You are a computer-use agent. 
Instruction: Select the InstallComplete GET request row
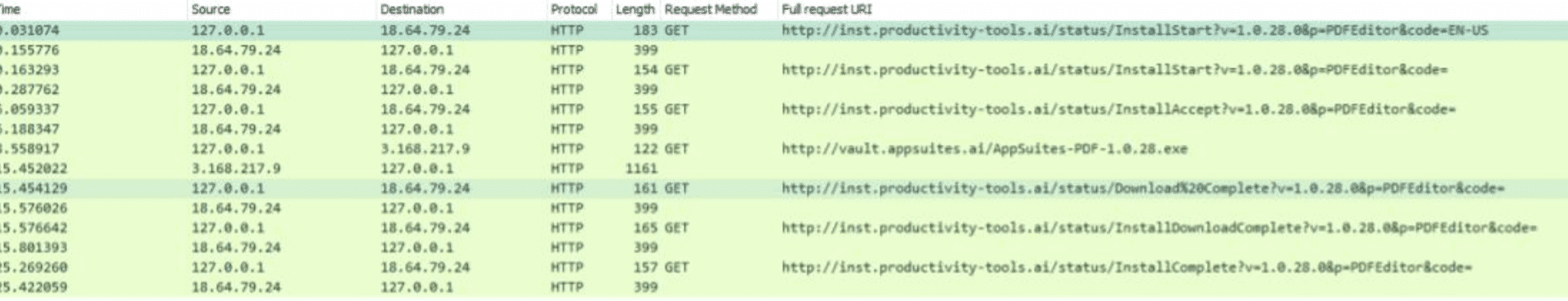(x=784, y=267)
